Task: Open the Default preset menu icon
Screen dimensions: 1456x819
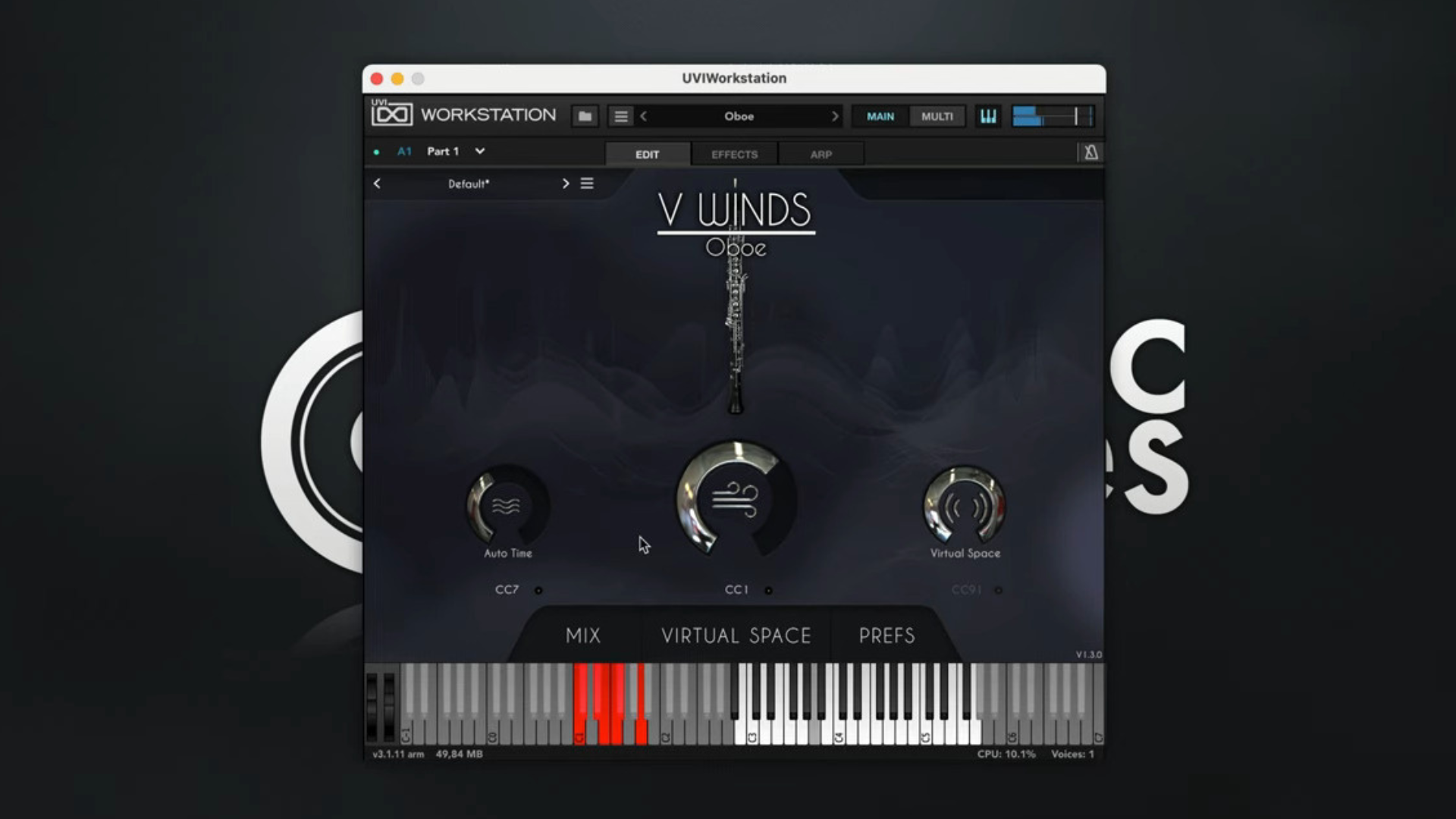Action: pyautogui.click(x=586, y=184)
